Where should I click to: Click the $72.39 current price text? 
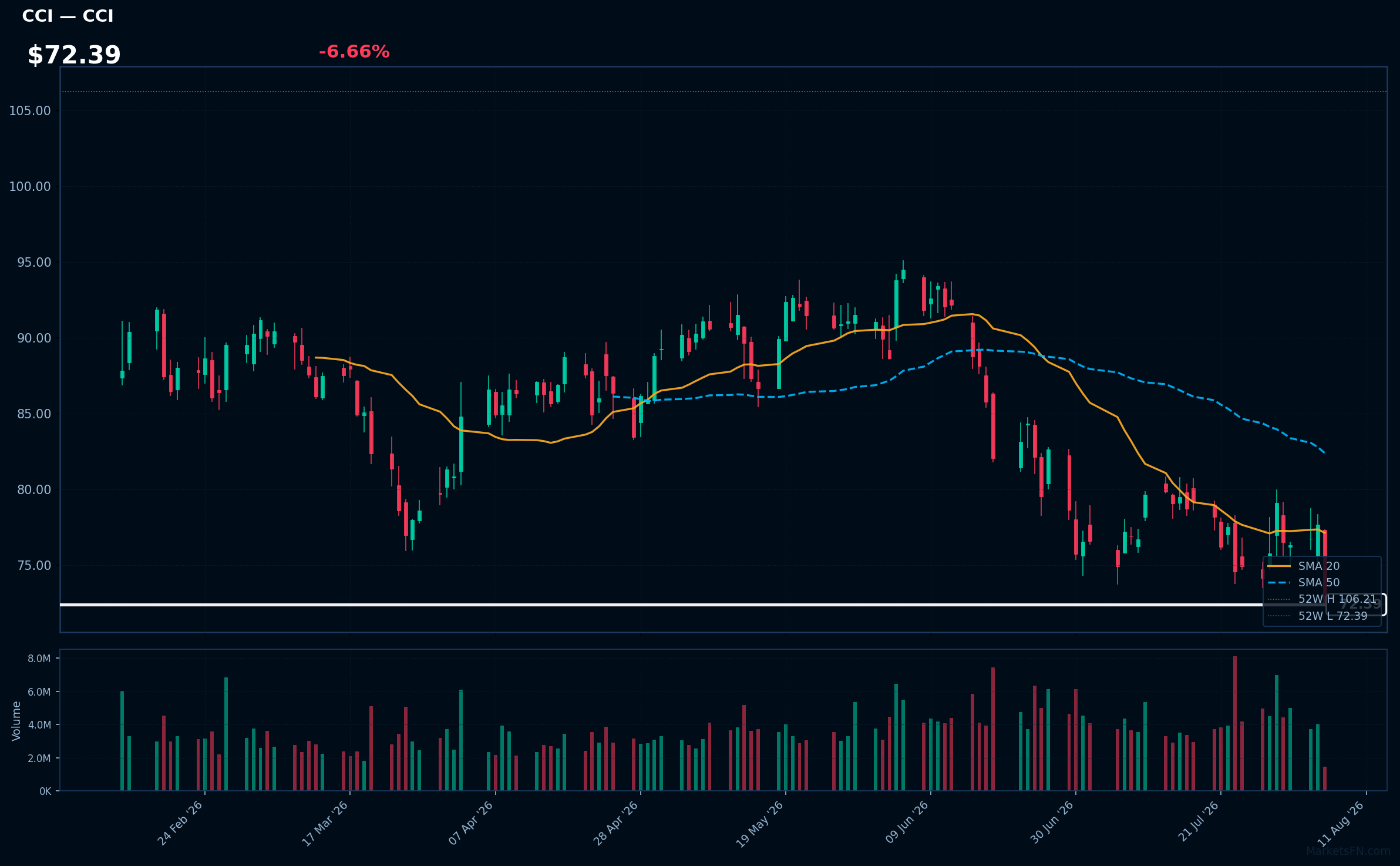click(x=74, y=55)
